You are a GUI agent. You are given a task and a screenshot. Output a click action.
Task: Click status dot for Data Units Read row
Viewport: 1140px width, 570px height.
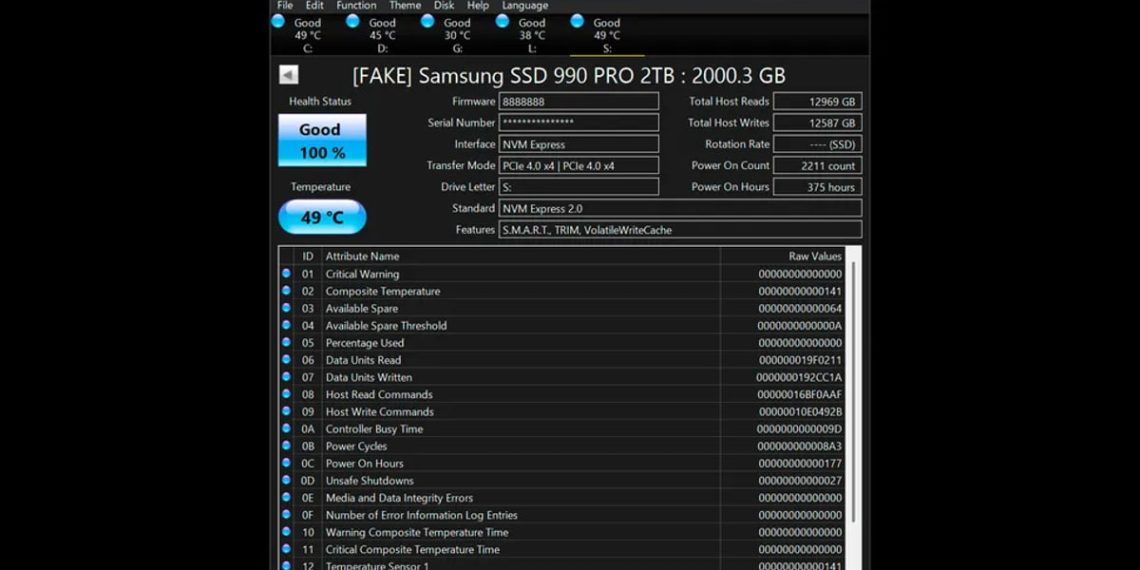point(286,360)
